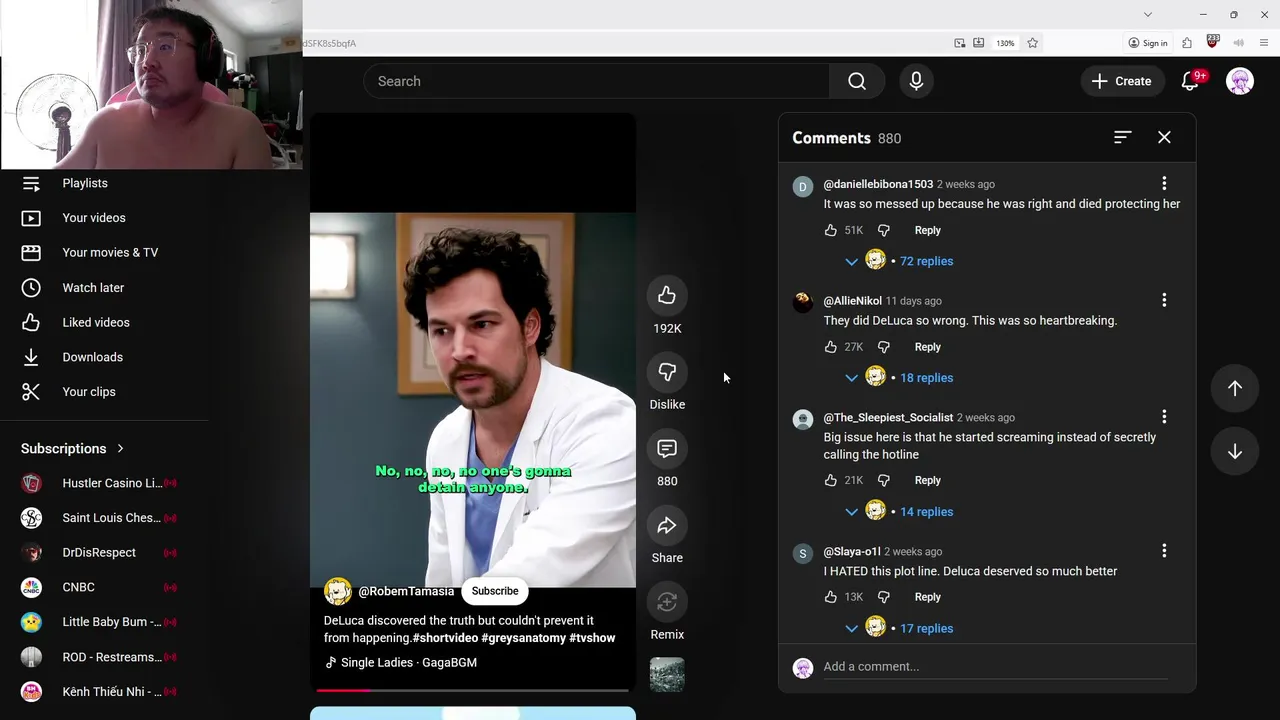
Task: Go to next short with down arrow
Action: tap(1235, 452)
